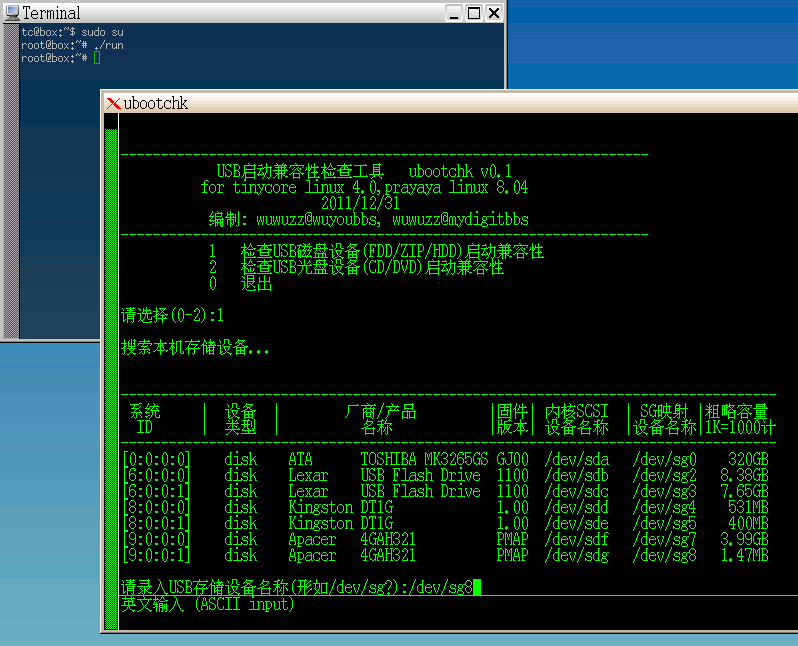Click menu option 2 CD/DVD check
The image size is (798, 646).
[356, 267]
